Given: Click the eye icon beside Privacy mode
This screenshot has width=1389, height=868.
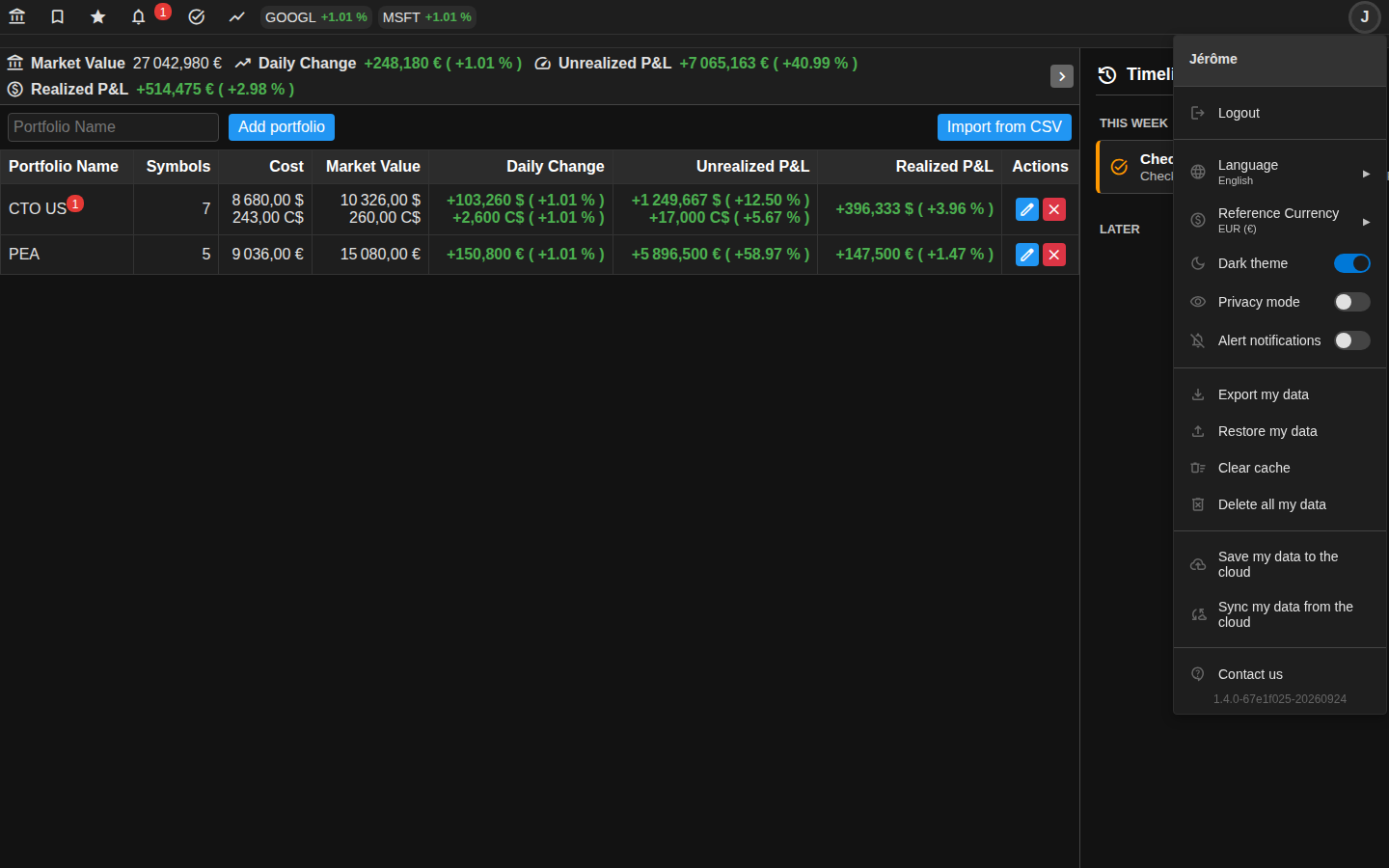Looking at the screenshot, I should 1198,302.
